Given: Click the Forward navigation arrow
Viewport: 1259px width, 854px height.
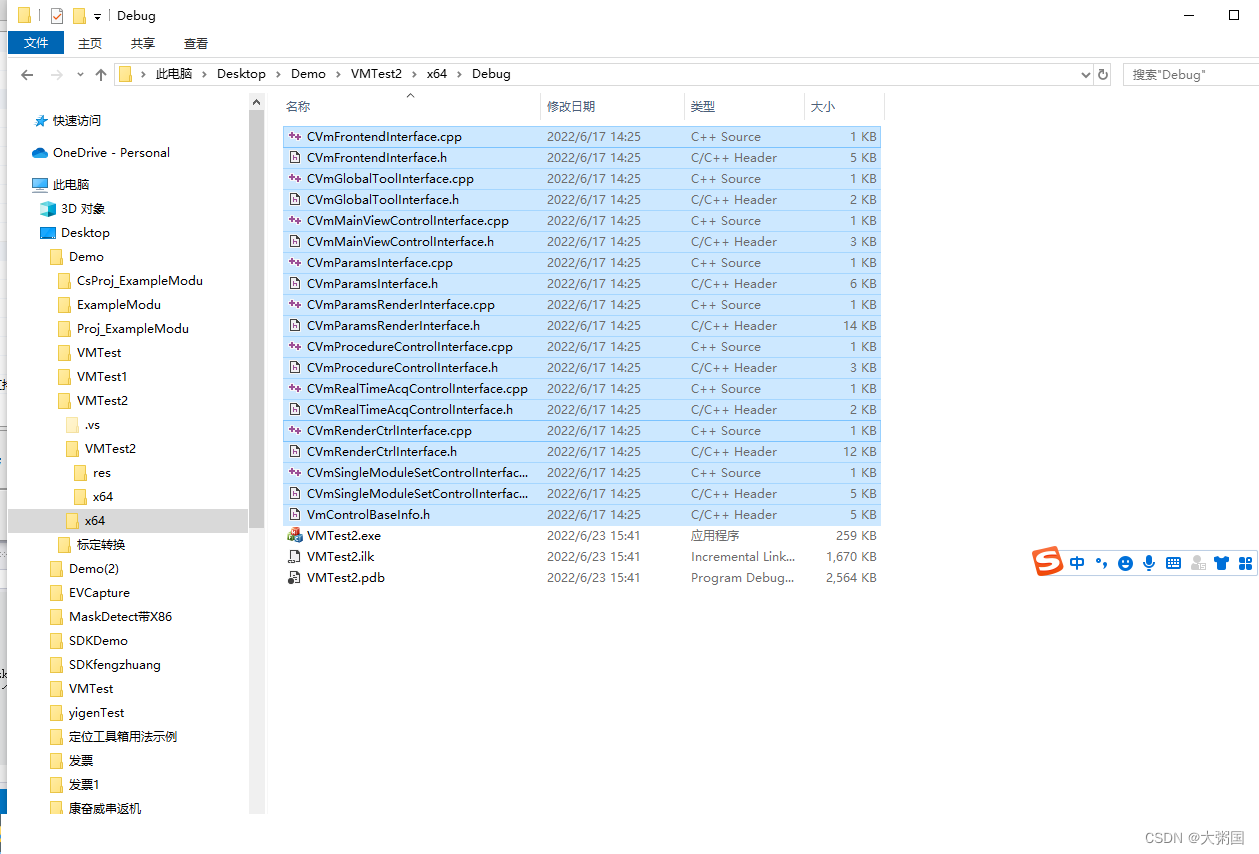Looking at the screenshot, I should 57,74.
